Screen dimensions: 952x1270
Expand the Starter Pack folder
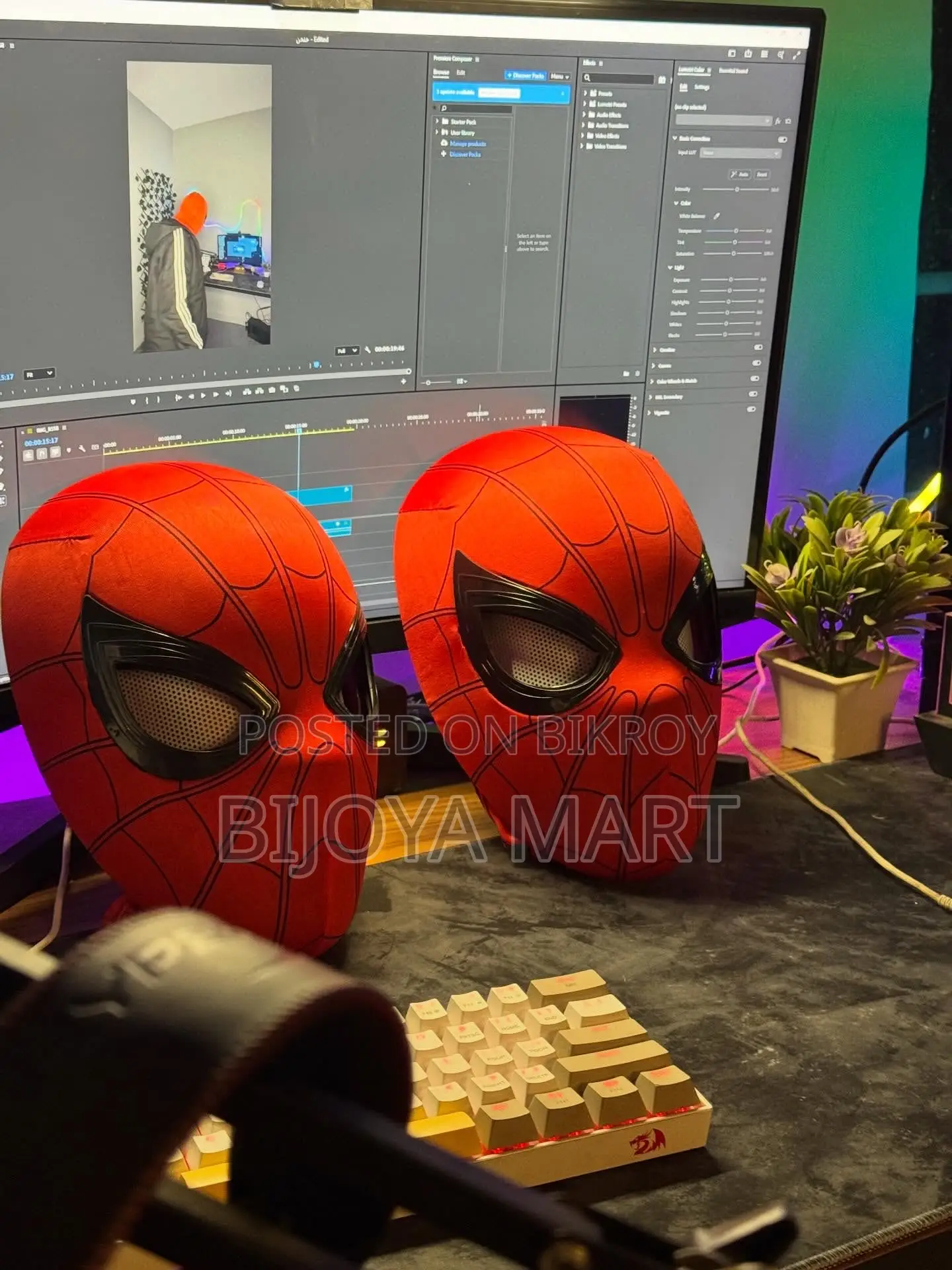click(437, 122)
